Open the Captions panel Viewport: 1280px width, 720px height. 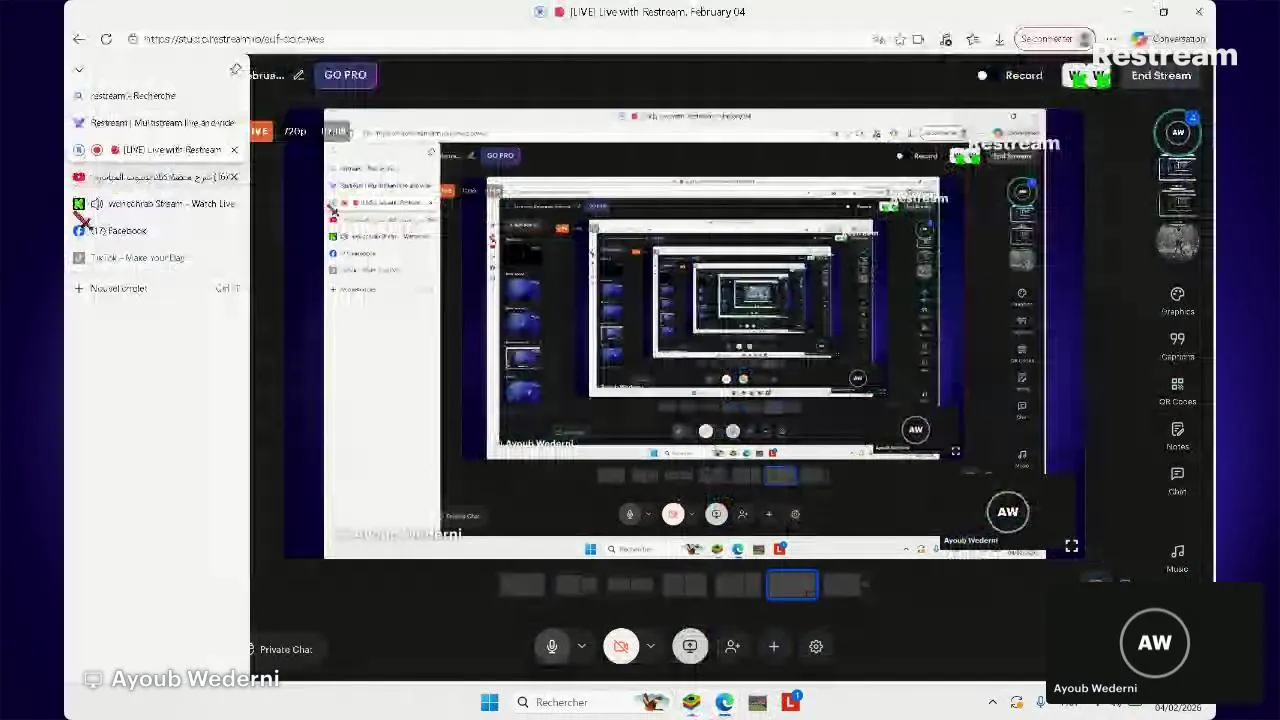(1177, 346)
